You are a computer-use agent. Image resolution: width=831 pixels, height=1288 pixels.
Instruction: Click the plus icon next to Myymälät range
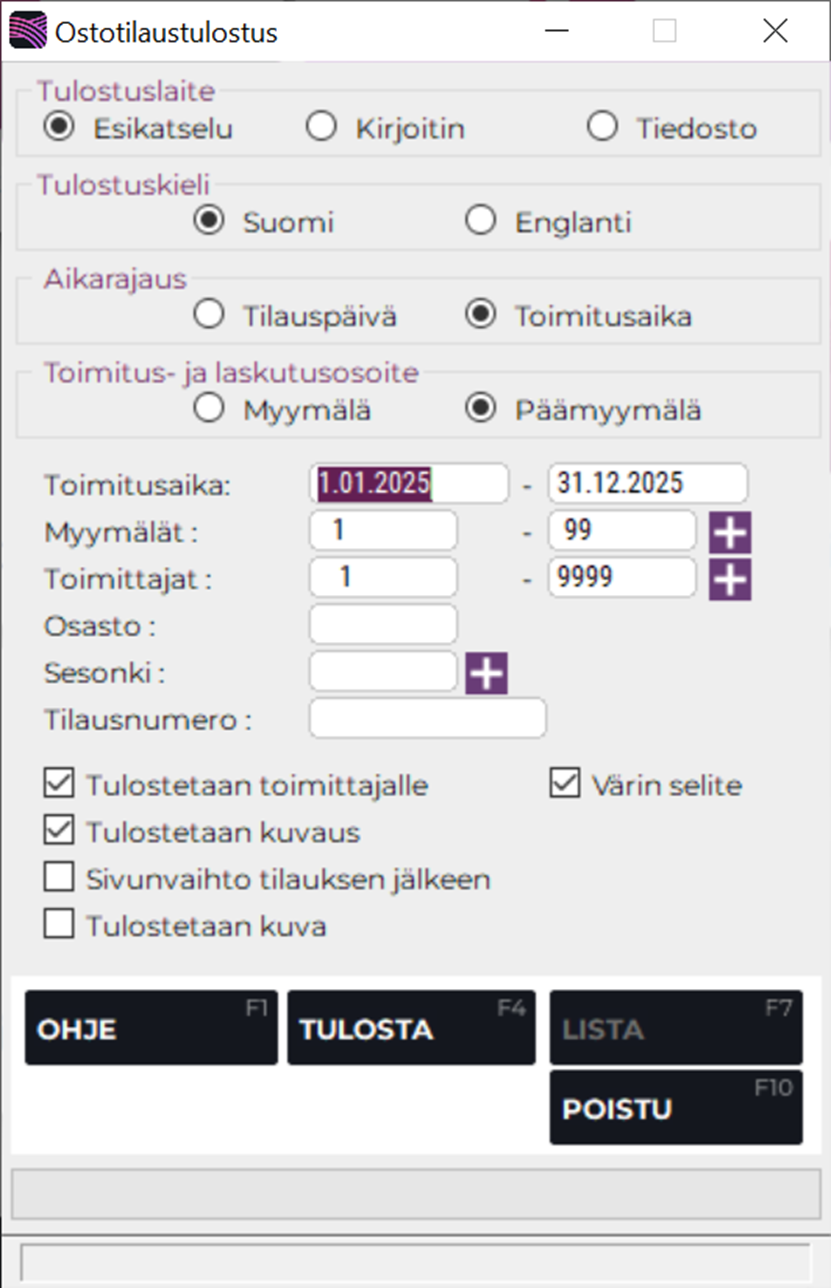pyautogui.click(x=729, y=531)
